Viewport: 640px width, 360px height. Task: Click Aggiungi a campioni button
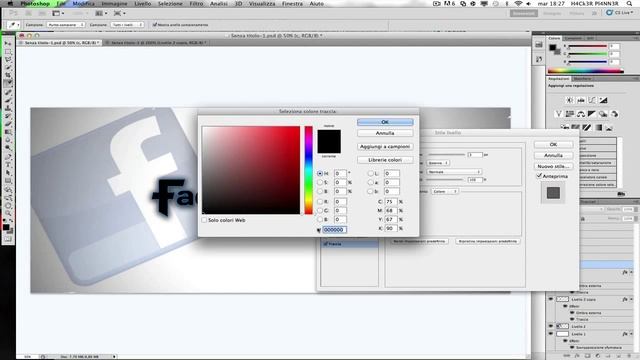[x=385, y=147]
